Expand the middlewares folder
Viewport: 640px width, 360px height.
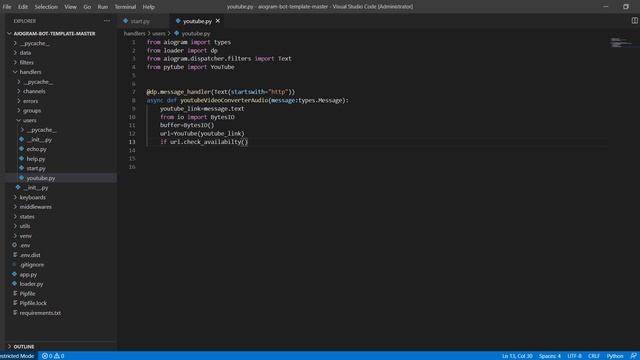click(x=36, y=207)
